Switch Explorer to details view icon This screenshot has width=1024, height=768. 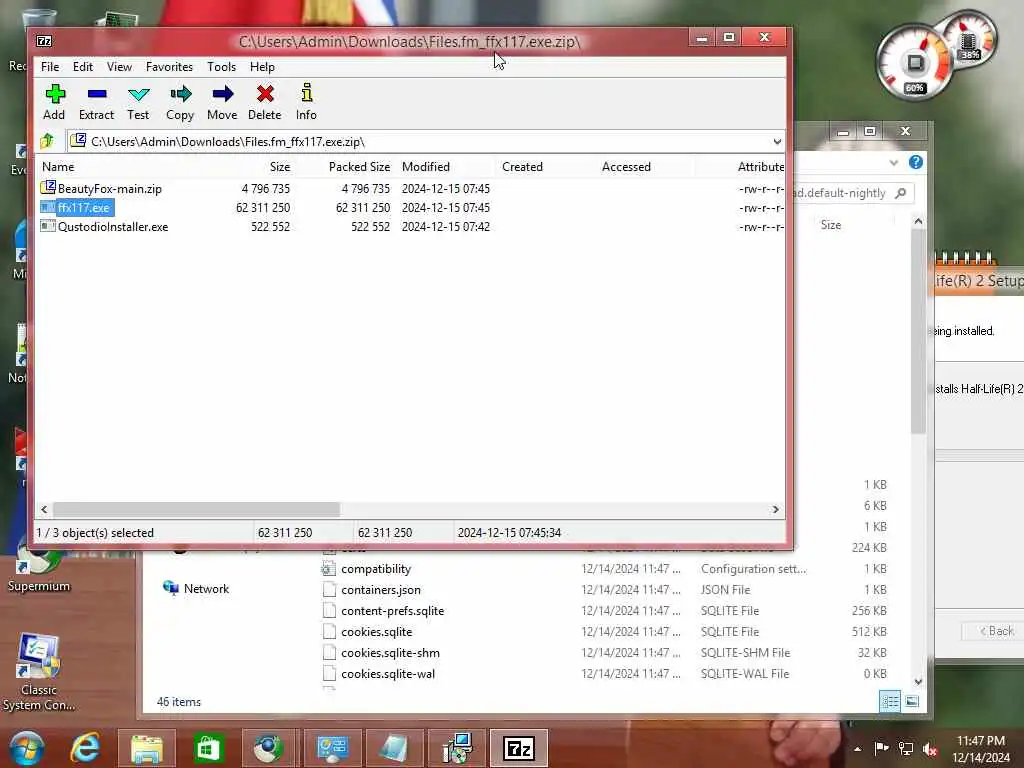[889, 701]
